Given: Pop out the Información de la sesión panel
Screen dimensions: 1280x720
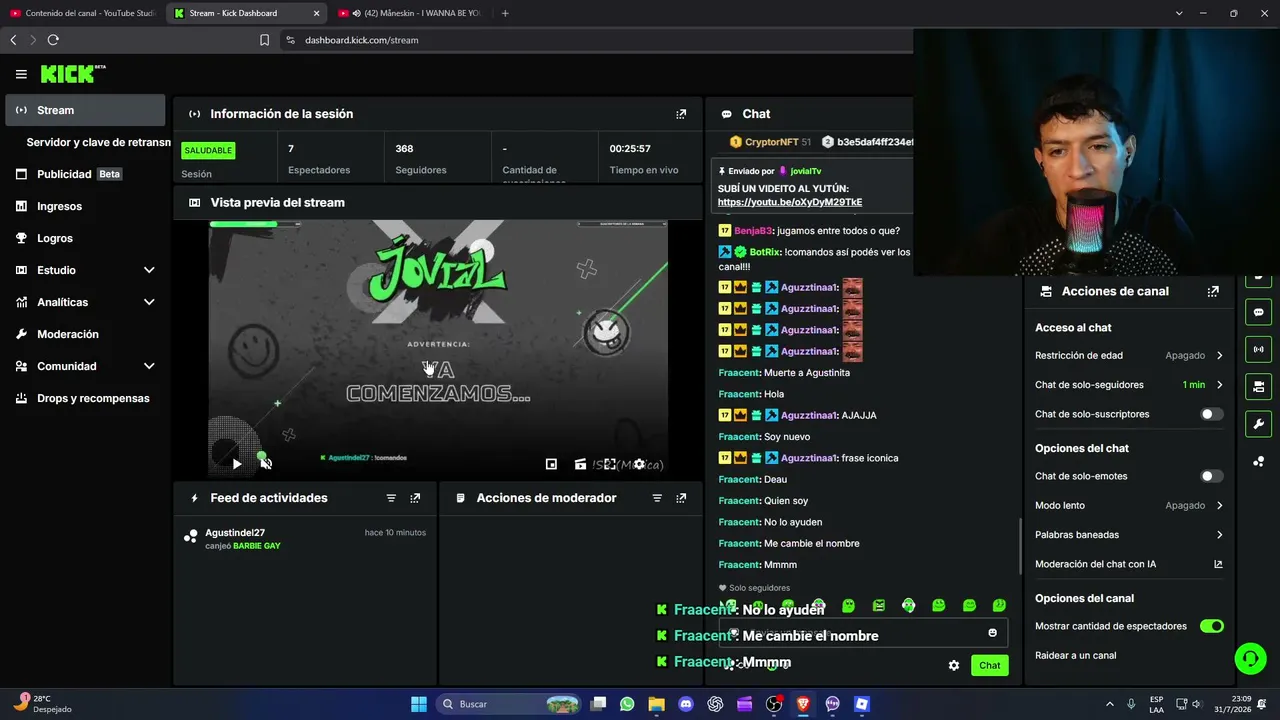Looking at the screenshot, I should pyautogui.click(x=681, y=114).
